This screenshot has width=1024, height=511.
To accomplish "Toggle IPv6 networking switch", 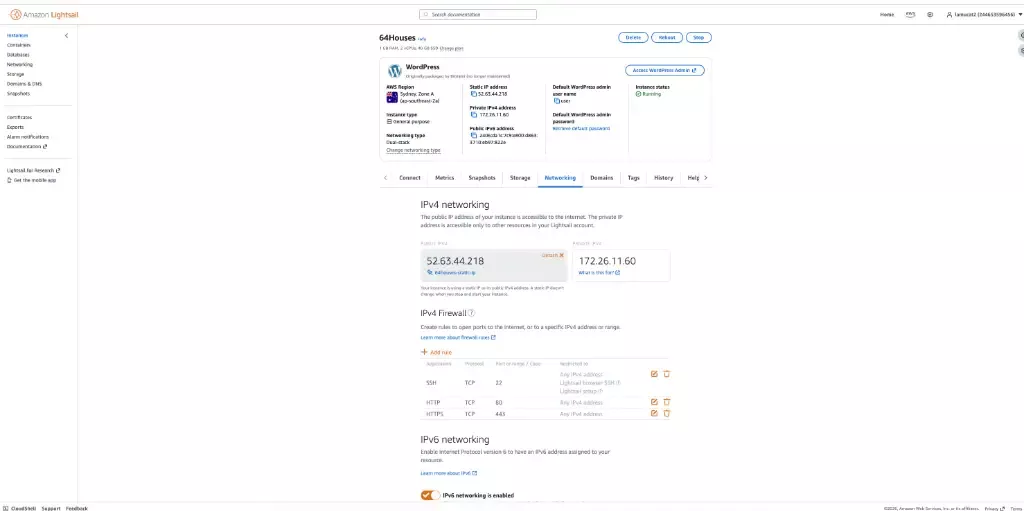I will click(431, 495).
